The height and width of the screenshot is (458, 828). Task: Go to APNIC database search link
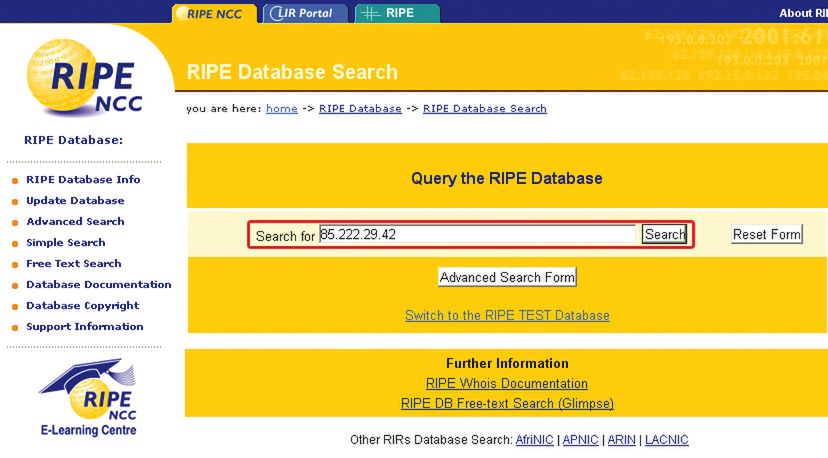coord(580,440)
